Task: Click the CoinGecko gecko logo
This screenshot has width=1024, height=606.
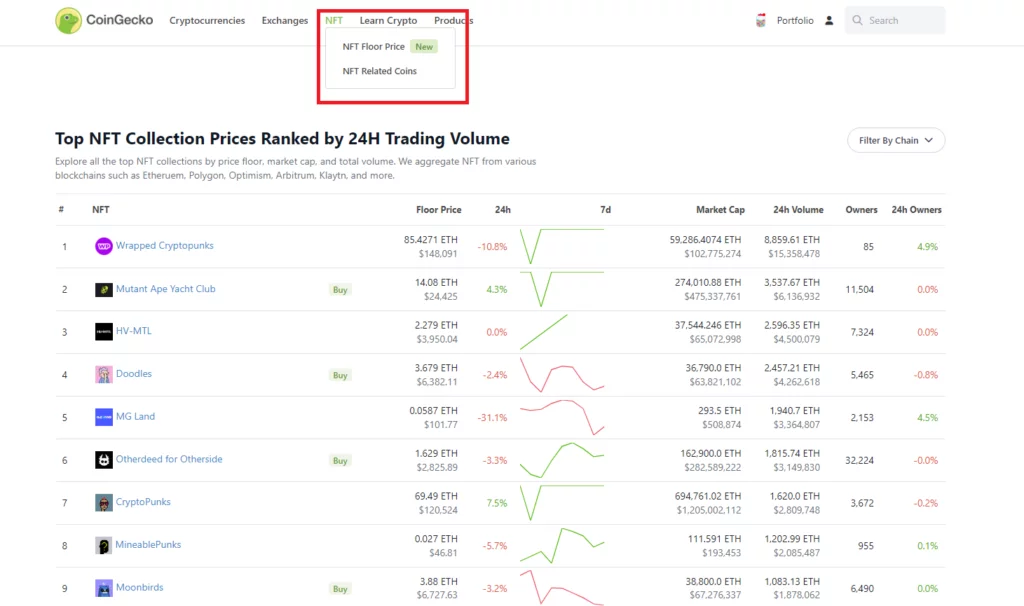Action: tap(68, 21)
